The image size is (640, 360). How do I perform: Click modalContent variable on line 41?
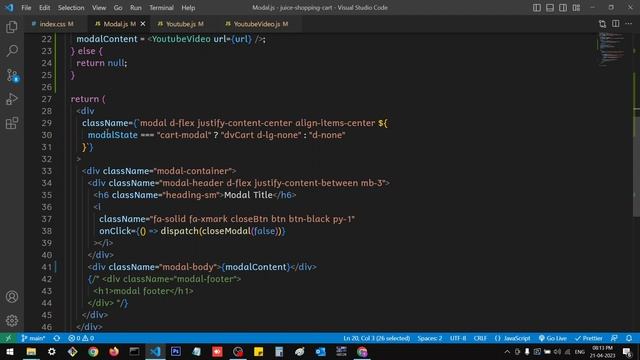click(256, 267)
